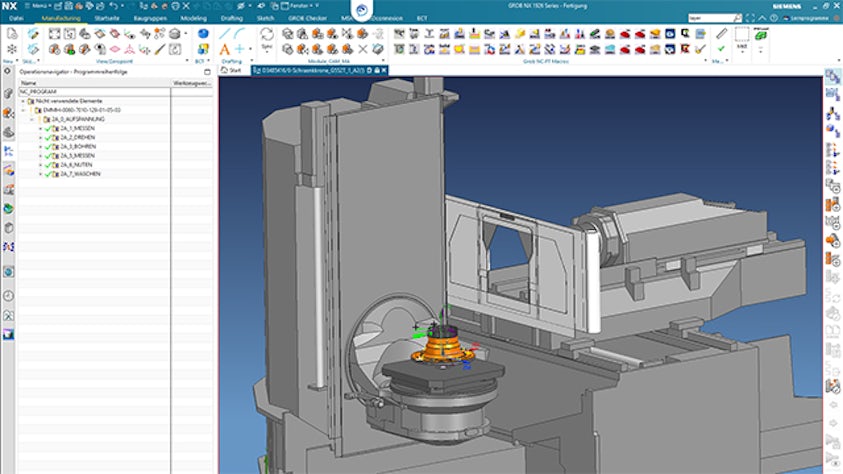Click the blue plus Point tool
This screenshot has width=843, height=474.
[x=240, y=49]
